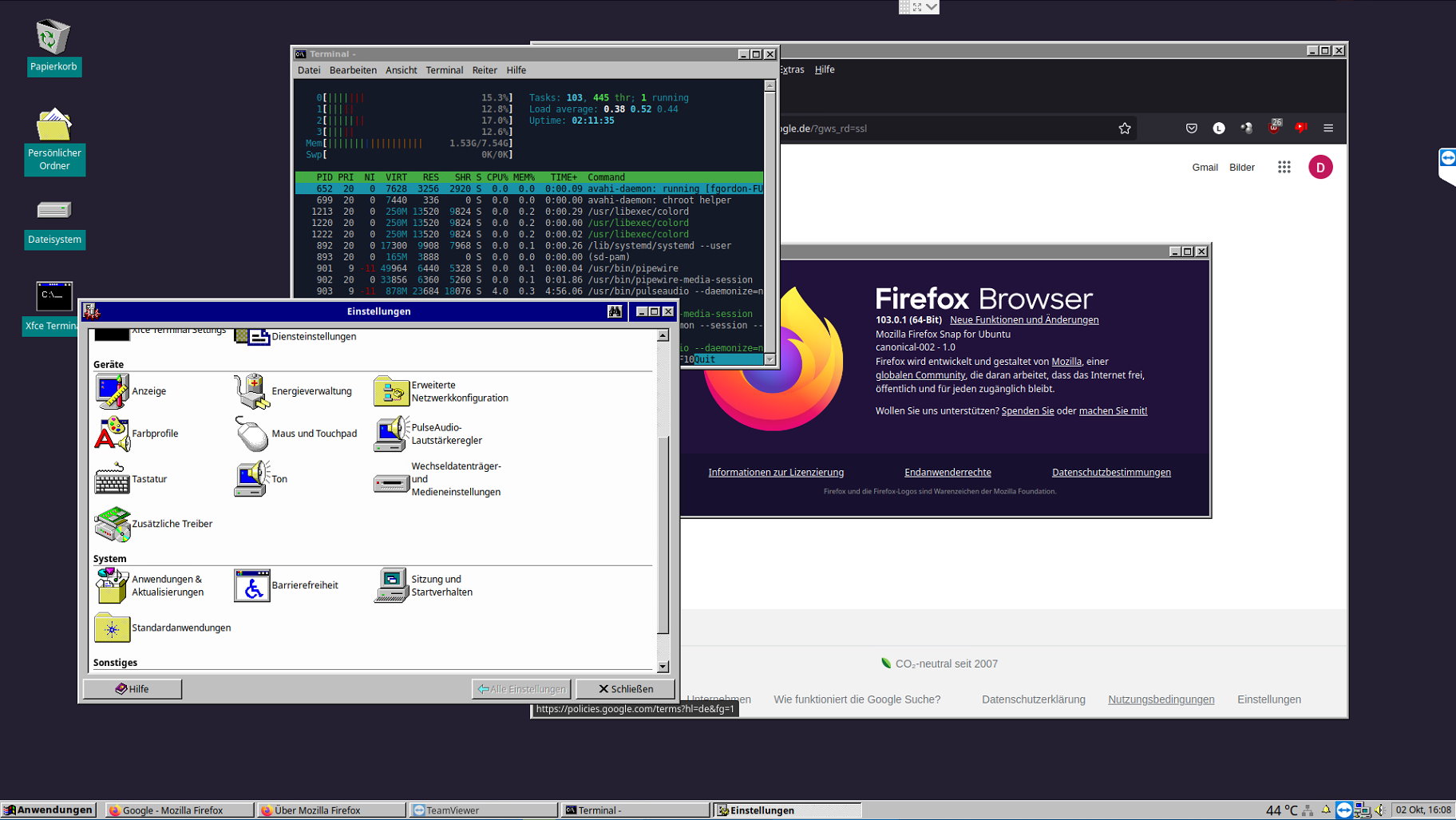Open Sitzung und Startverhalten

click(423, 585)
